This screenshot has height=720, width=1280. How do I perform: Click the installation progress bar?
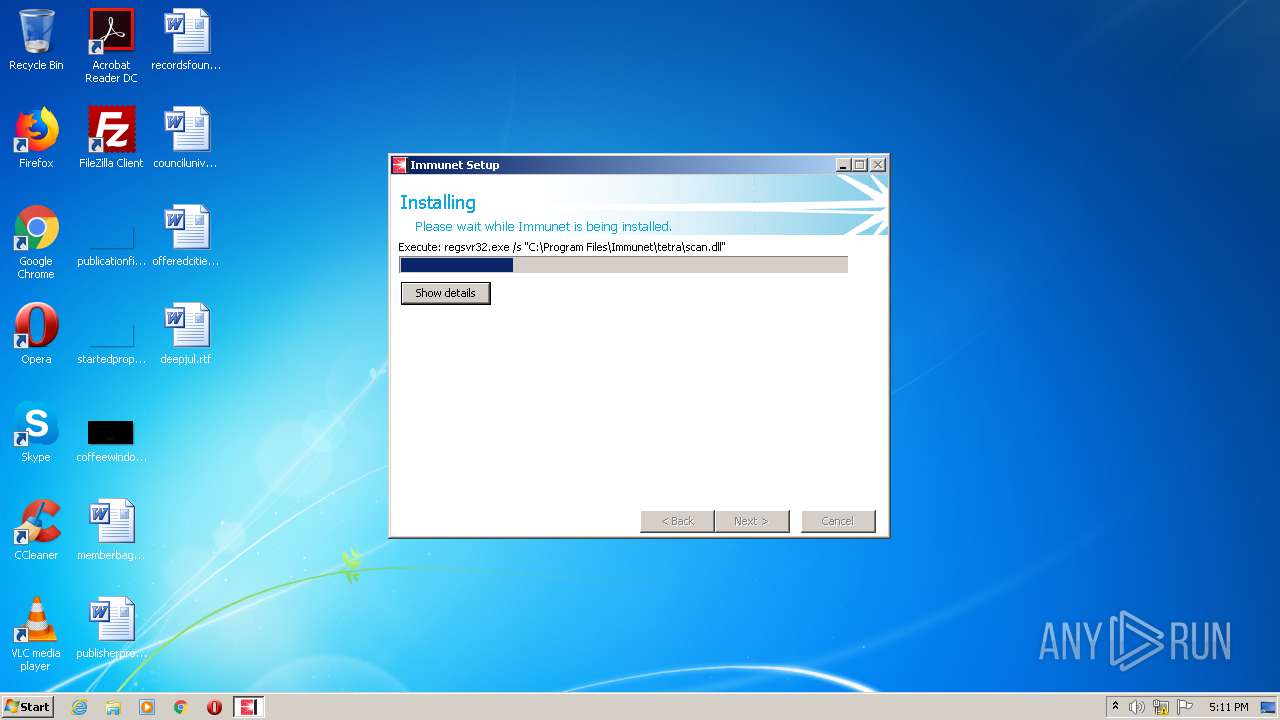[x=623, y=265]
